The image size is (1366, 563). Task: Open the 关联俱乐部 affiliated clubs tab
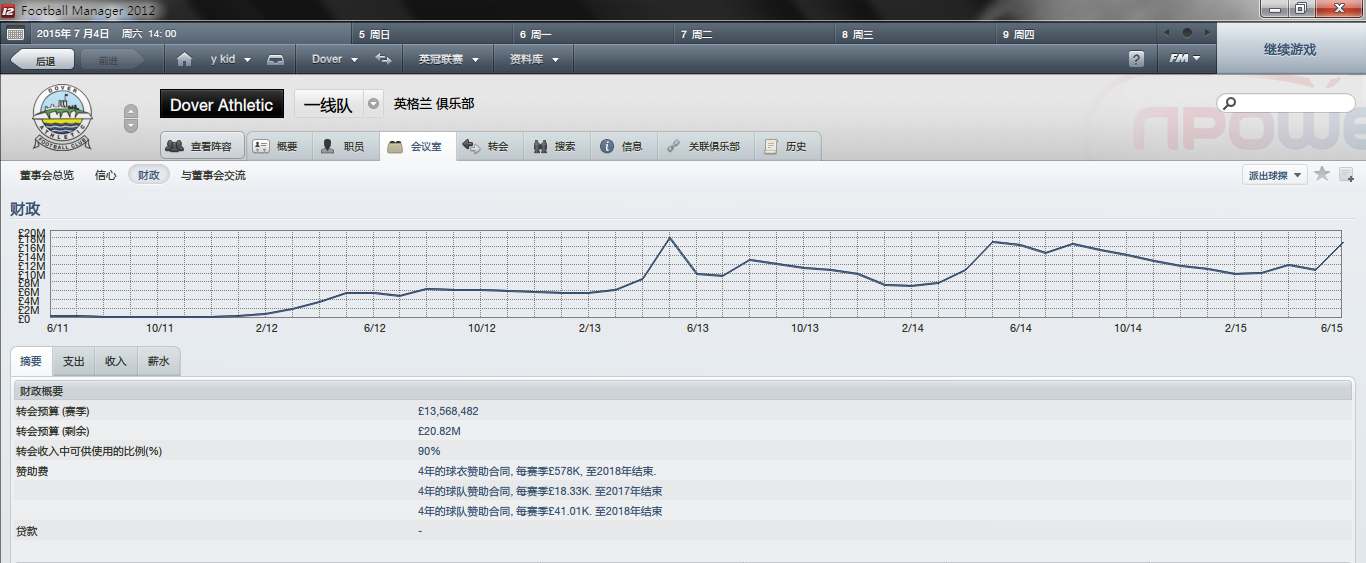(704, 146)
